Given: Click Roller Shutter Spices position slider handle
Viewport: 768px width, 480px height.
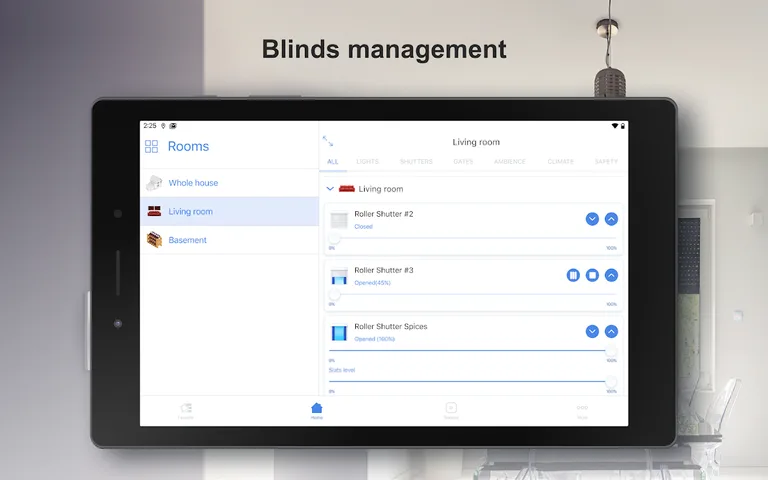Looking at the screenshot, I should coord(611,351).
